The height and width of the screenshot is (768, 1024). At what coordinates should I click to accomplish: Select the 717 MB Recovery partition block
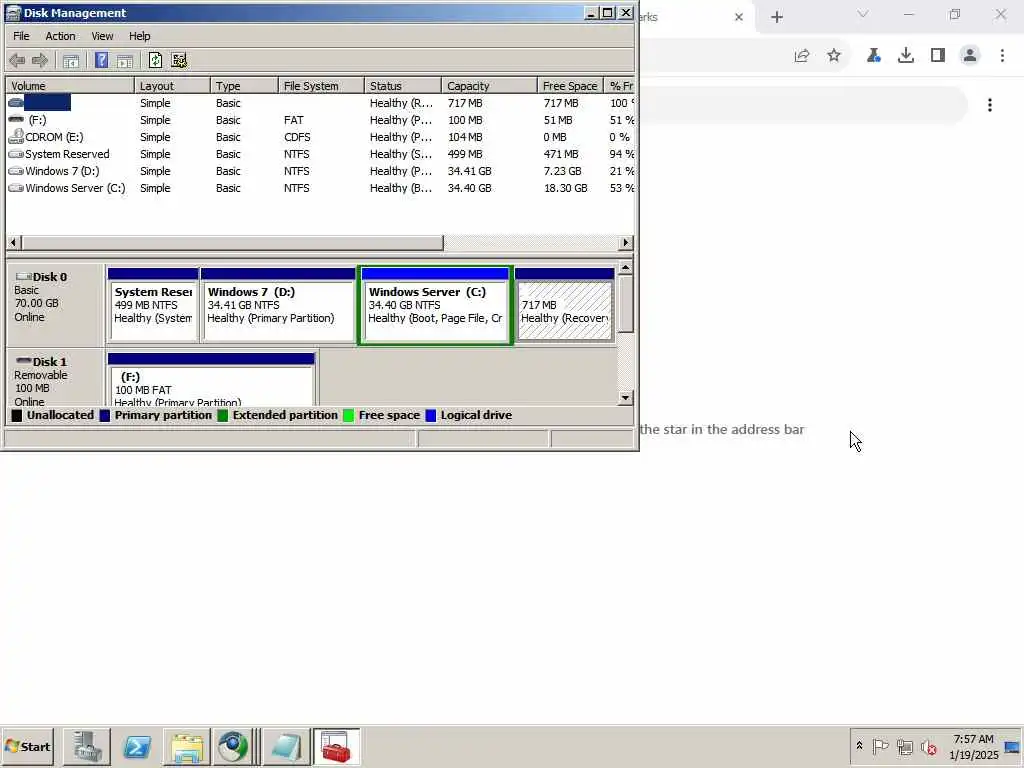tap(565, 305)
